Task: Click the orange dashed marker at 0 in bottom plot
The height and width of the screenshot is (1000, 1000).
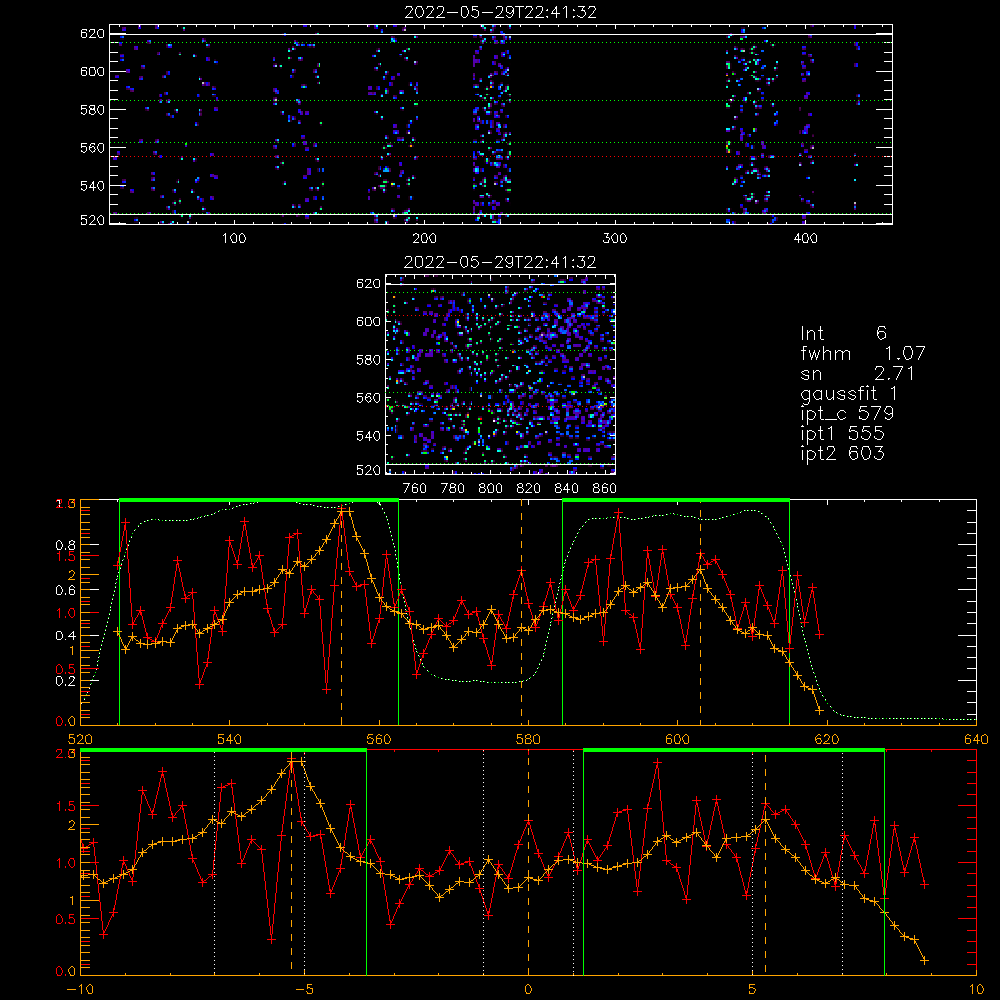Action: click(x=528, y=862)
